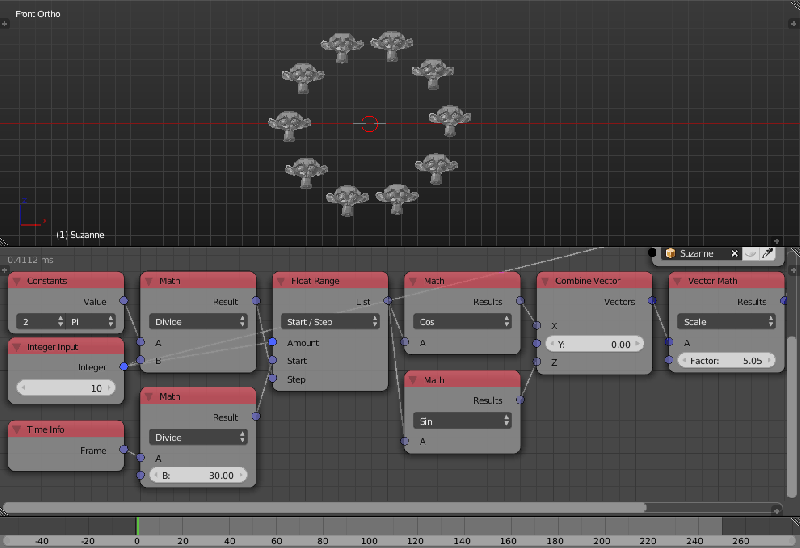Open the Sin operation dropdown
The image size is (800, 548).
point(462,421)
